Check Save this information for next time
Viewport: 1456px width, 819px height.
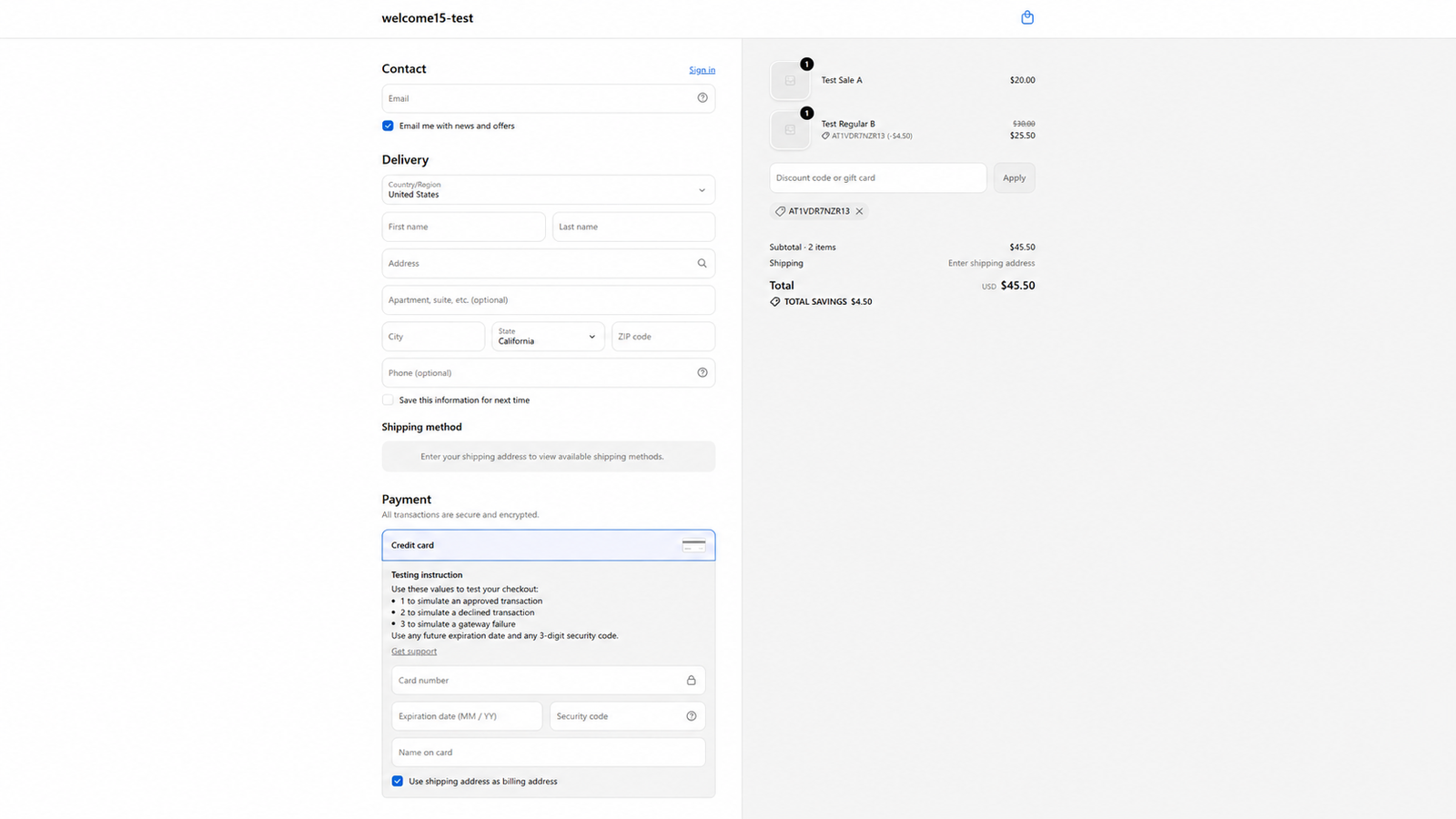click(388, 399)
